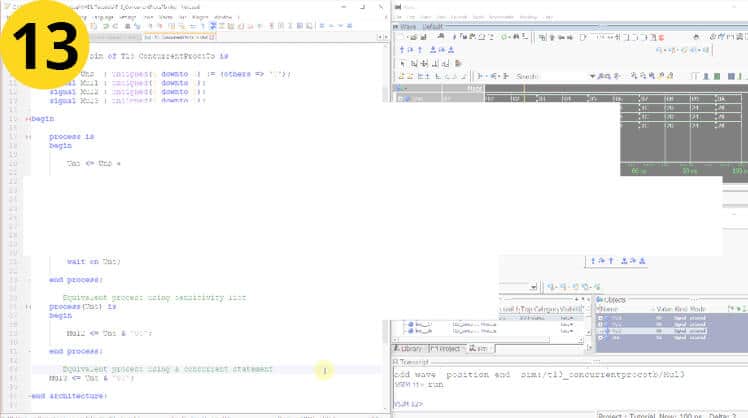This screenshot has width=748, height=418.
Task: Open Replace via the Notepad++ toolbar icon
Action: tap(137, 26)
